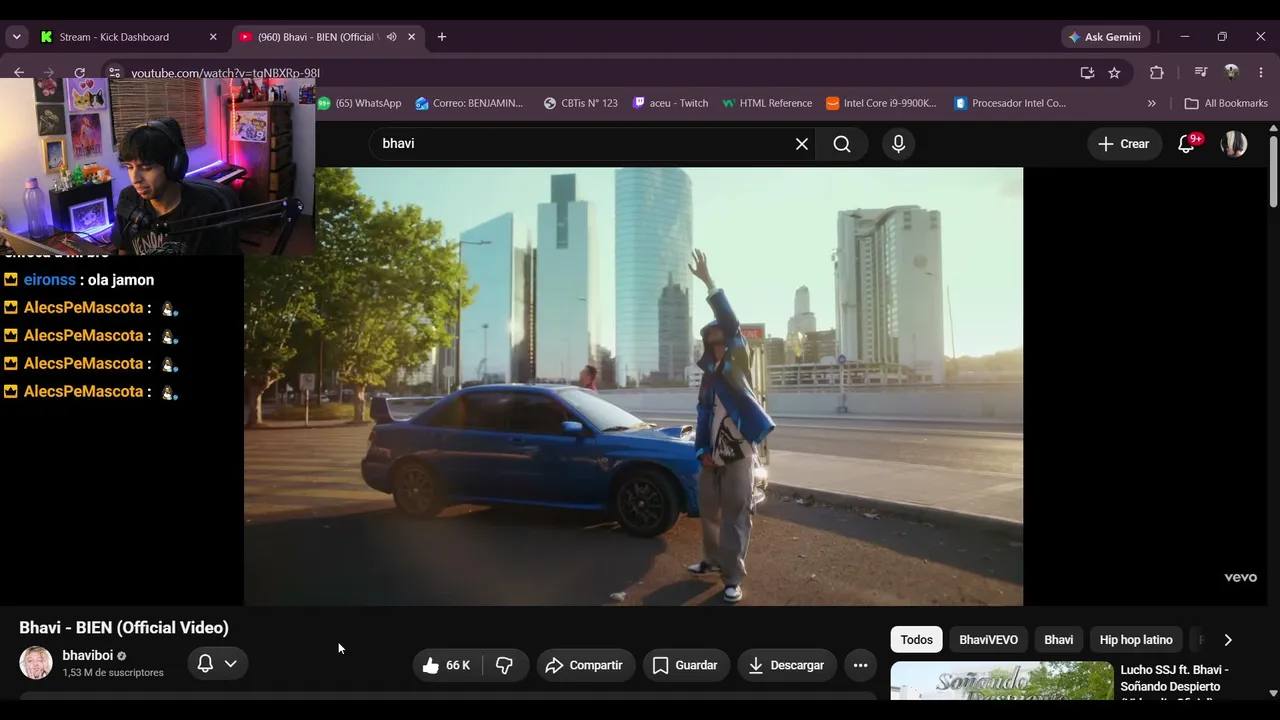Click the video title text
Screen dimensions: 1280x720
[124, 628]
